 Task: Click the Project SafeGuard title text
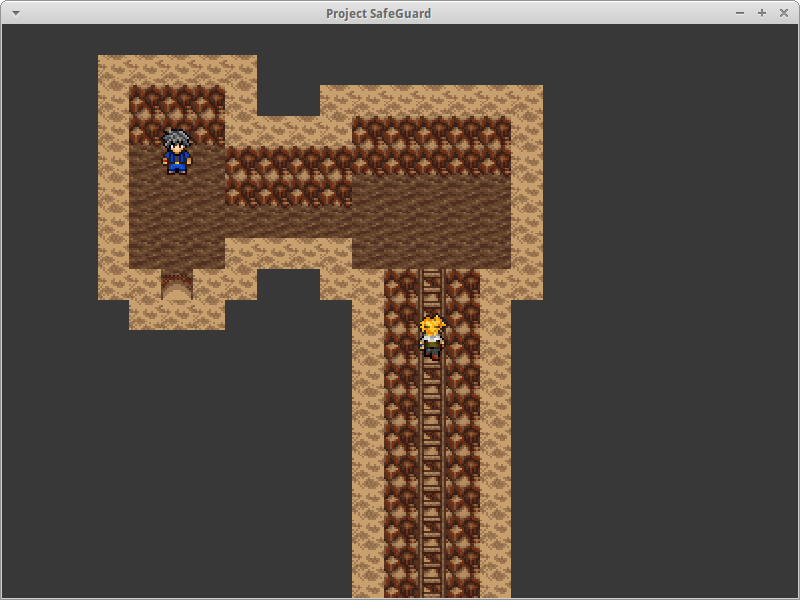pos(378,13)
